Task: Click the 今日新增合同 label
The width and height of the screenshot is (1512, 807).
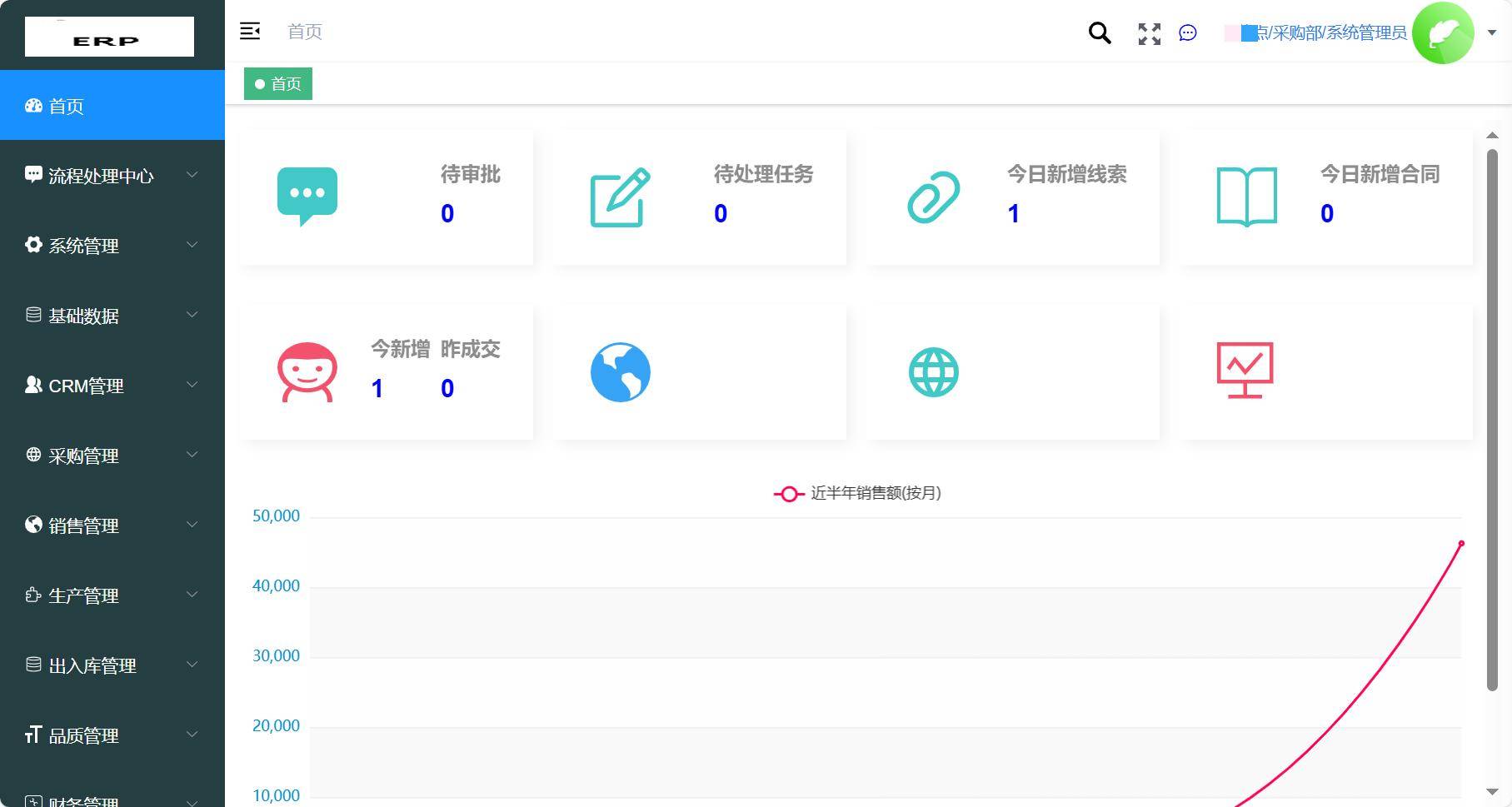Action: pos(1380,174)
